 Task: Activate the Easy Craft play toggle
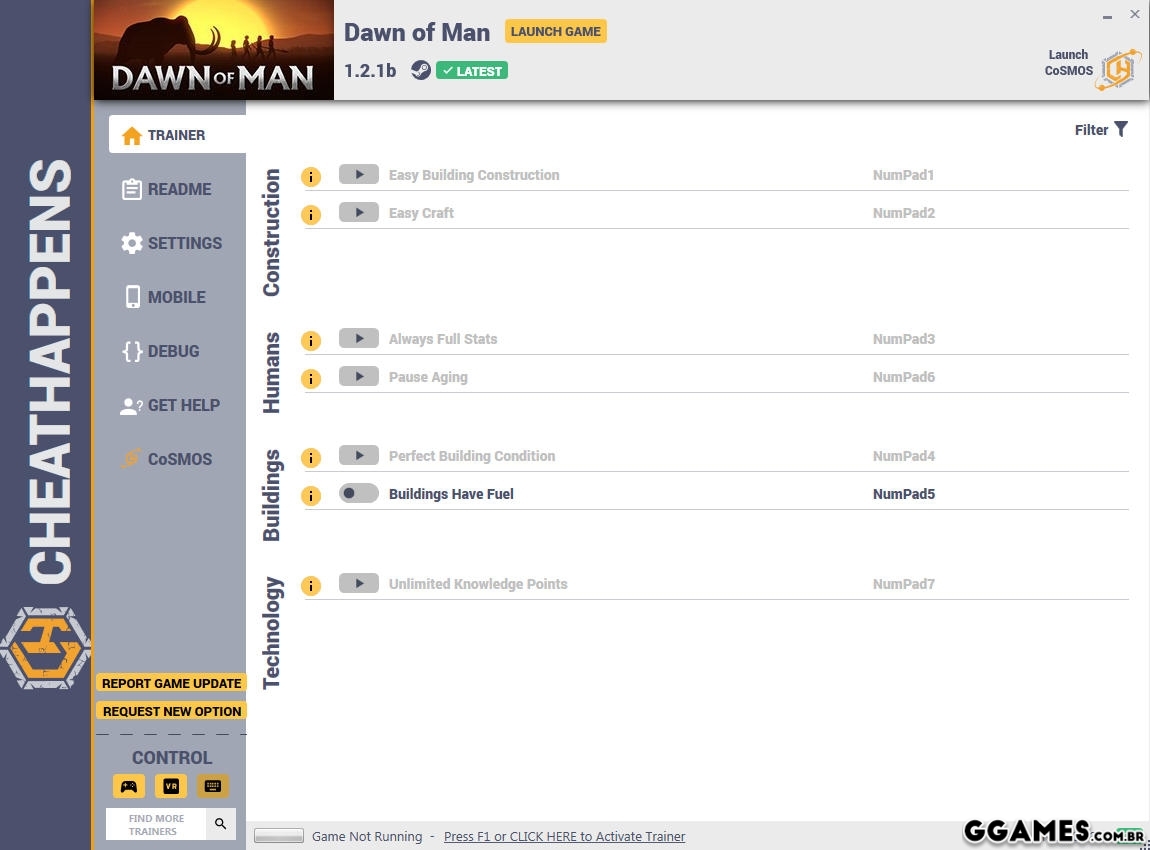(358, 212)
